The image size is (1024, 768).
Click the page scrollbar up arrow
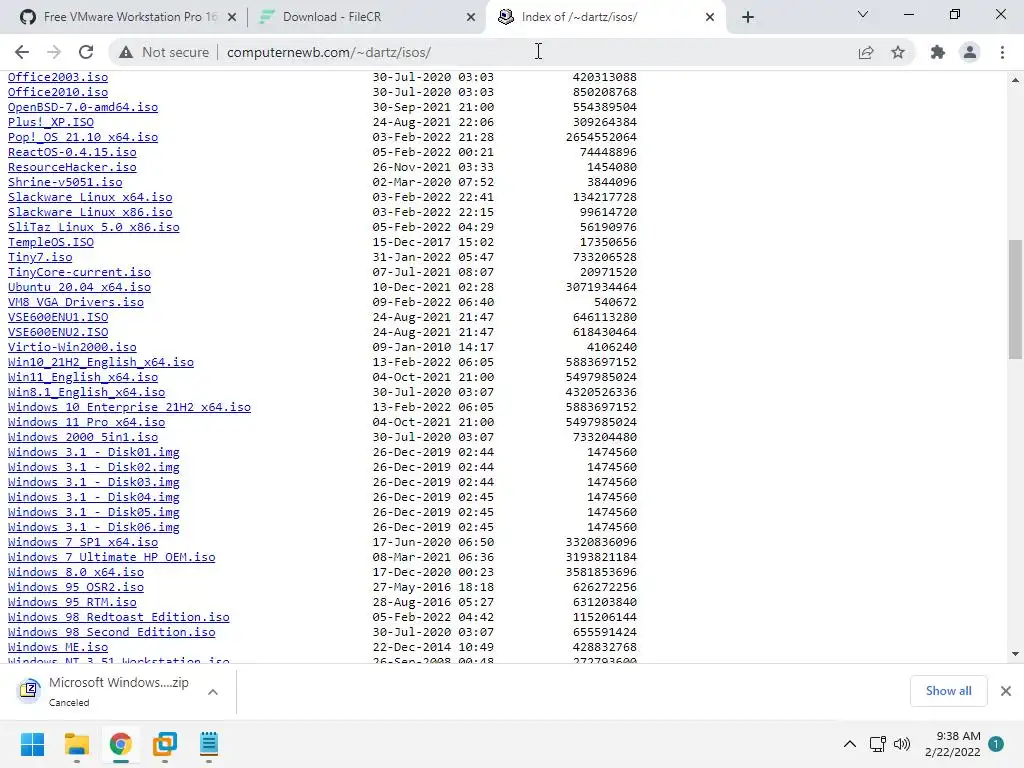[x=1015, y=80]
